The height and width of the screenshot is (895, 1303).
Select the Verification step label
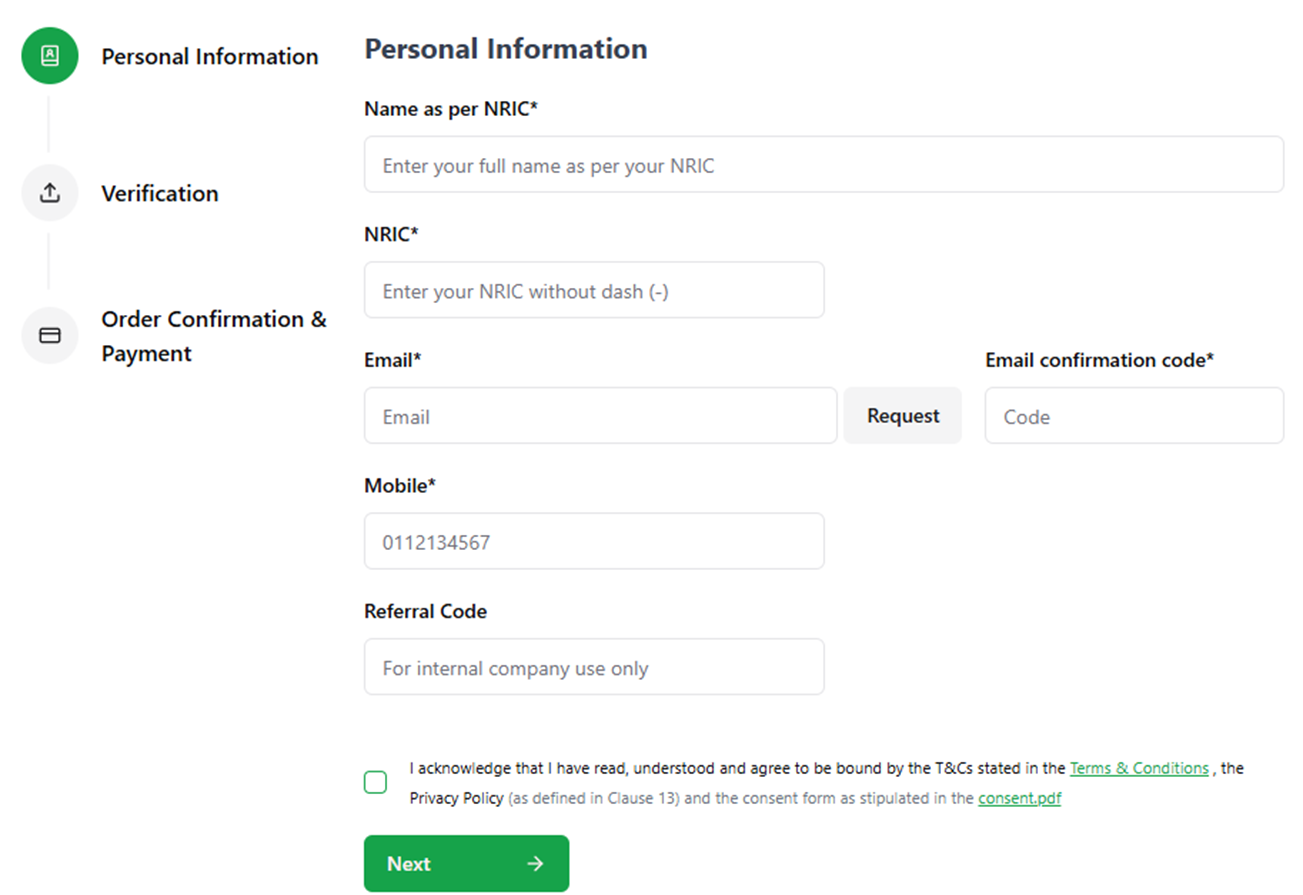click(x=160, y=194)
